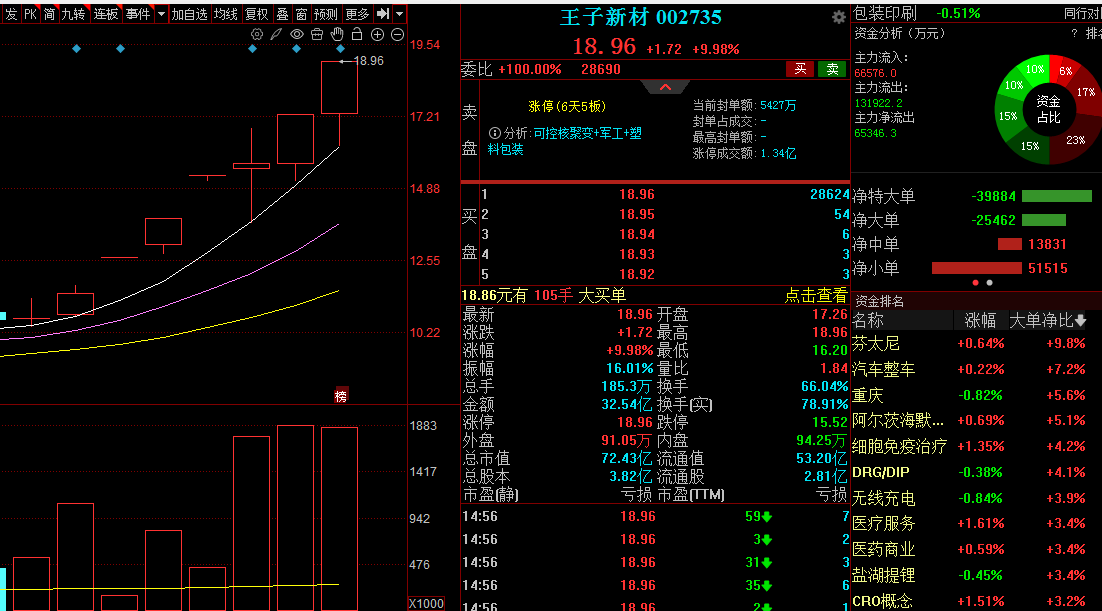This screenshot has width=1102, height=611.
Task: Click the latest tall candlestick marked 18.96
Action: coord(339,87)
